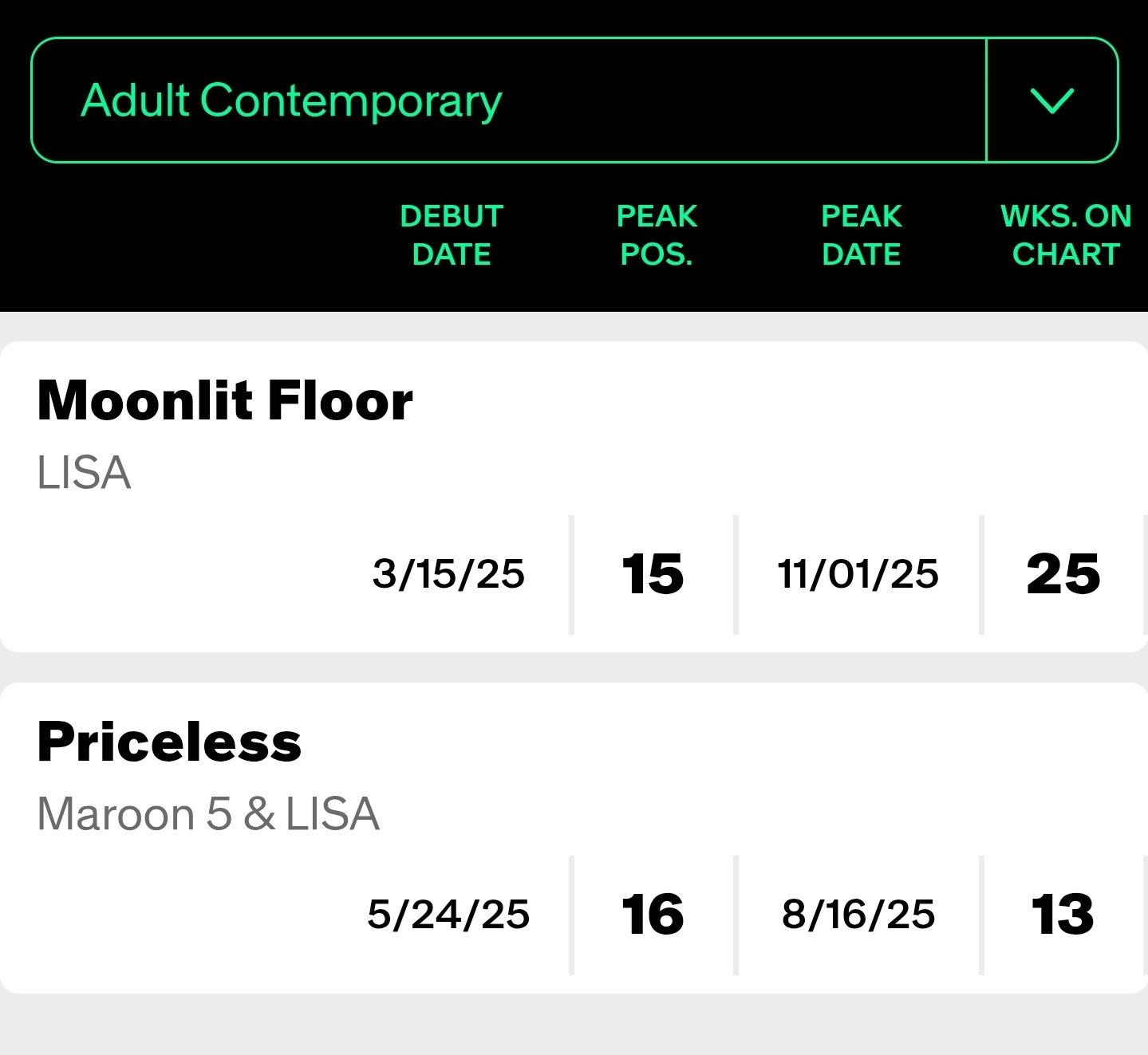Select Priceless's 13 weeks on chart

pos(1063,915)
